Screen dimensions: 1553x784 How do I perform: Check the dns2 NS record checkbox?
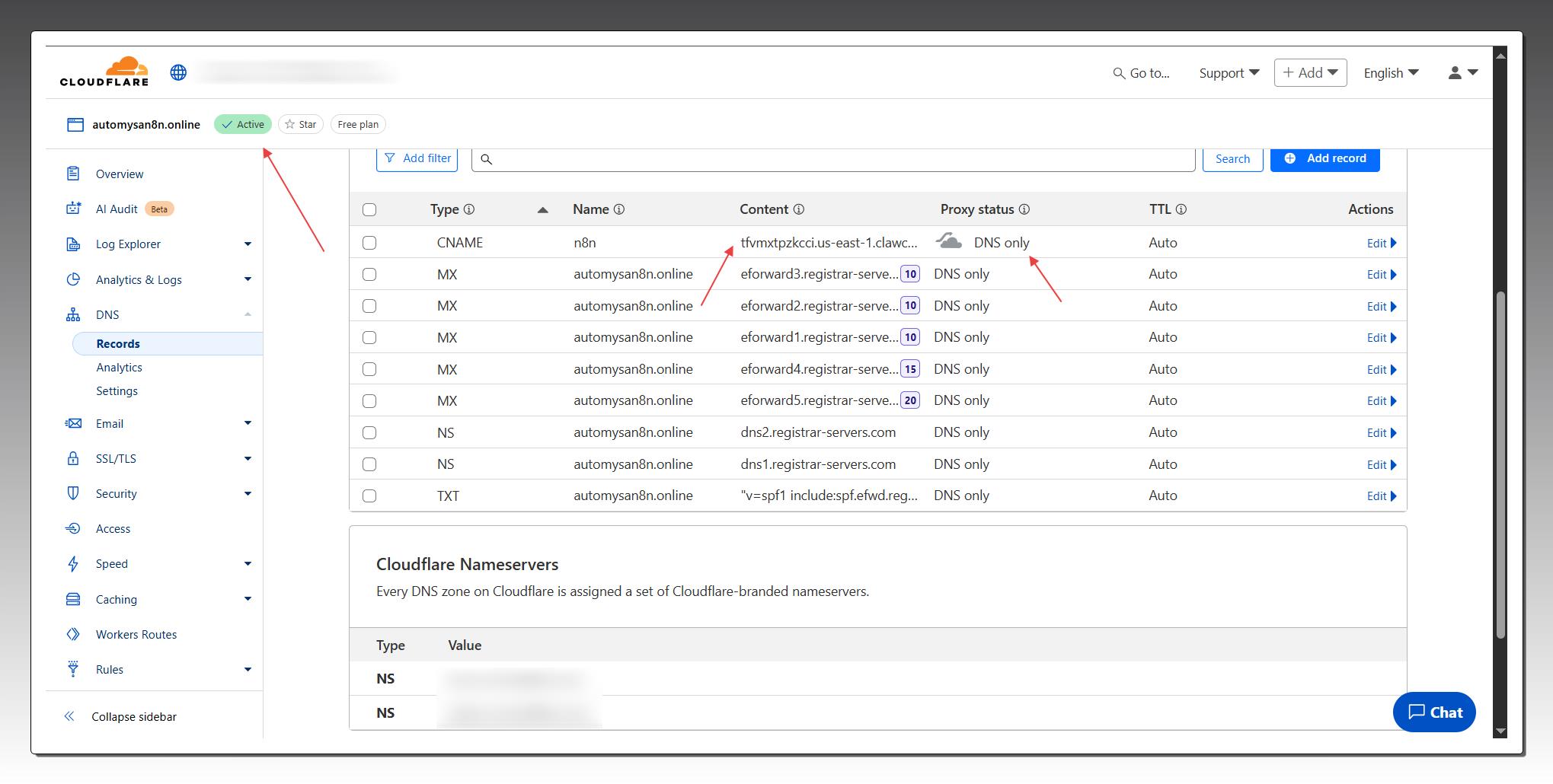[x=369, y=432]
